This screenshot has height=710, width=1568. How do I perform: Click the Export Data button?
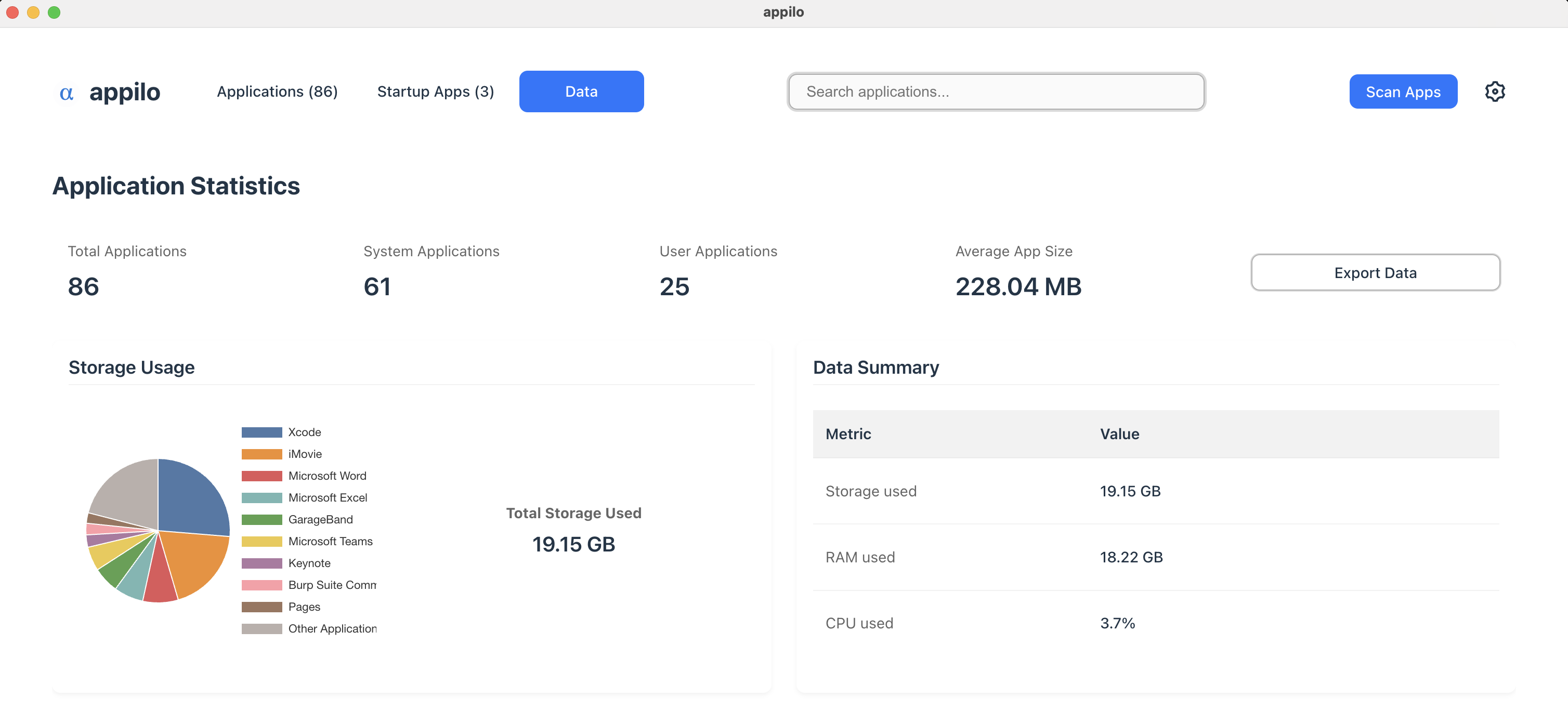1376,272
